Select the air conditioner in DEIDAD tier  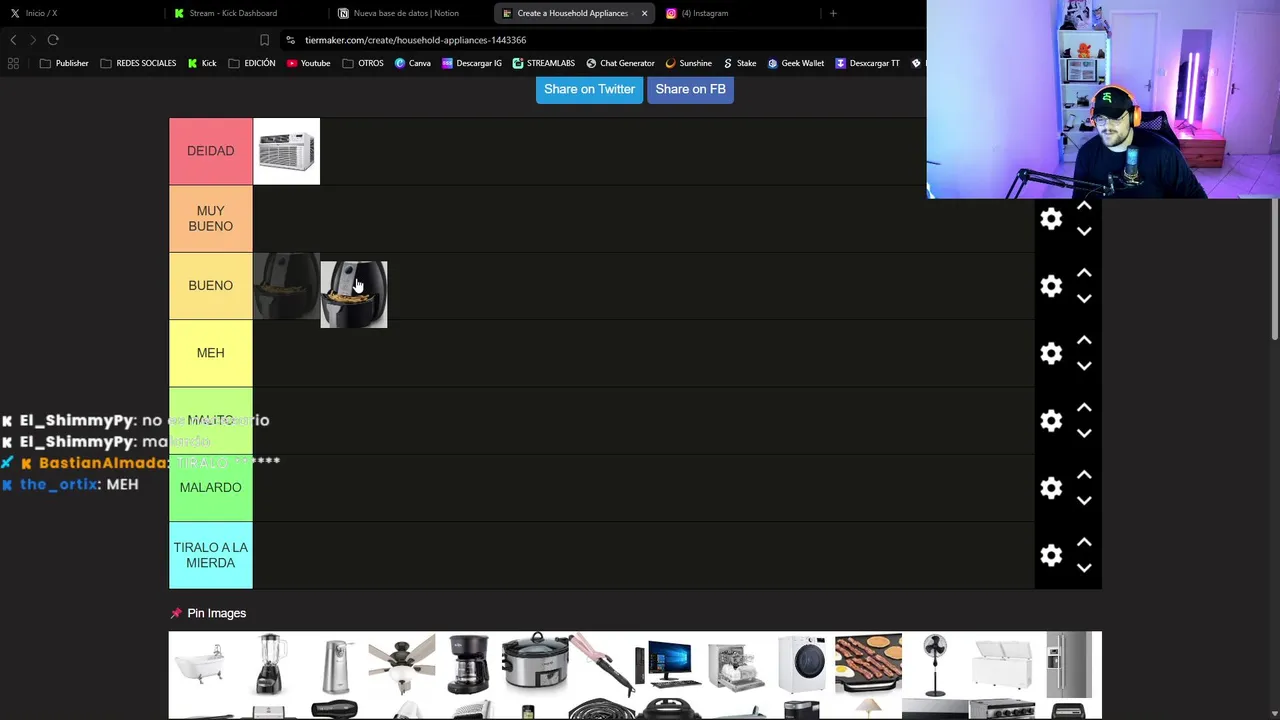286,151
